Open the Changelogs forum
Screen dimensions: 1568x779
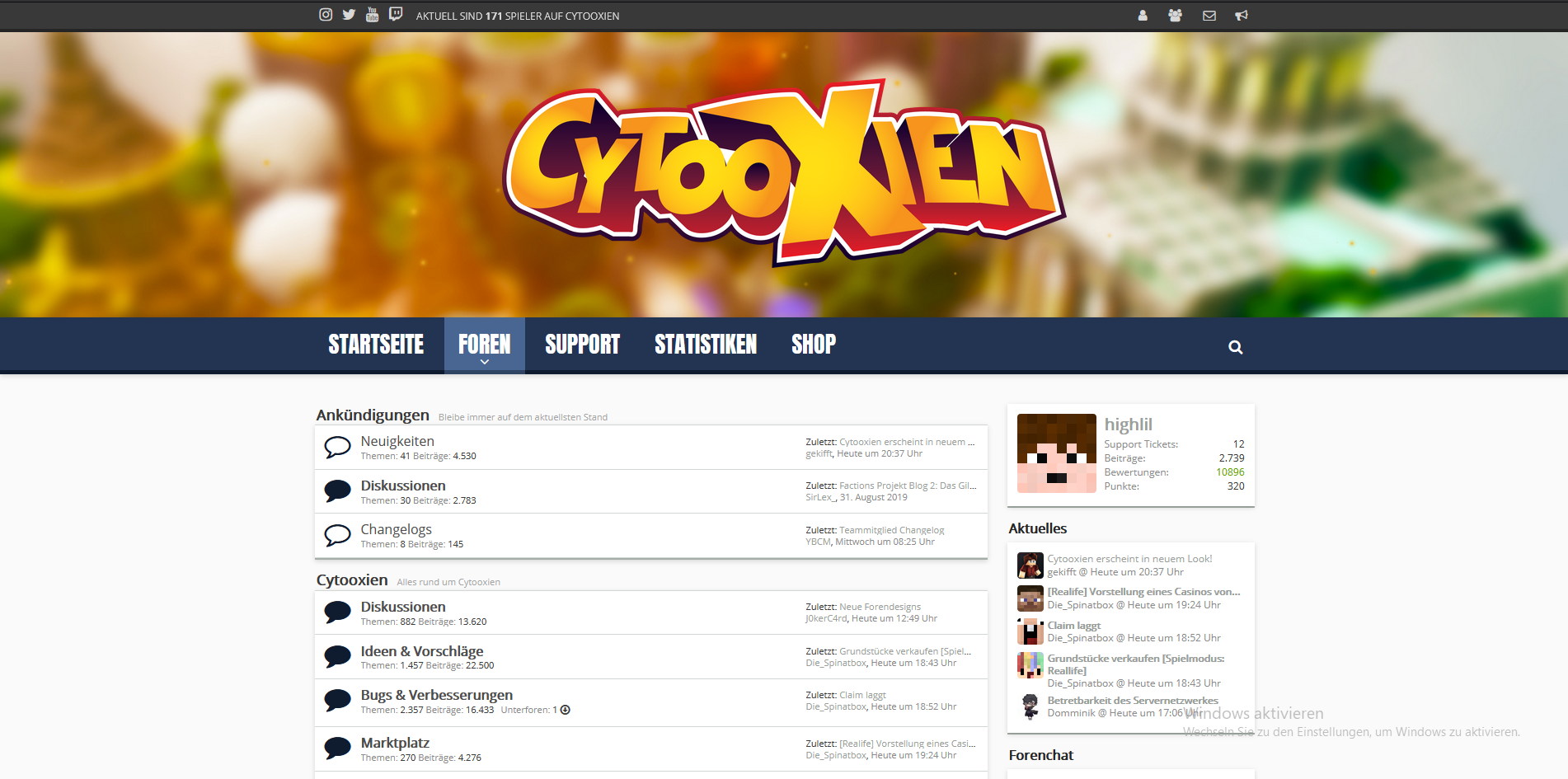tap(396, 529)
